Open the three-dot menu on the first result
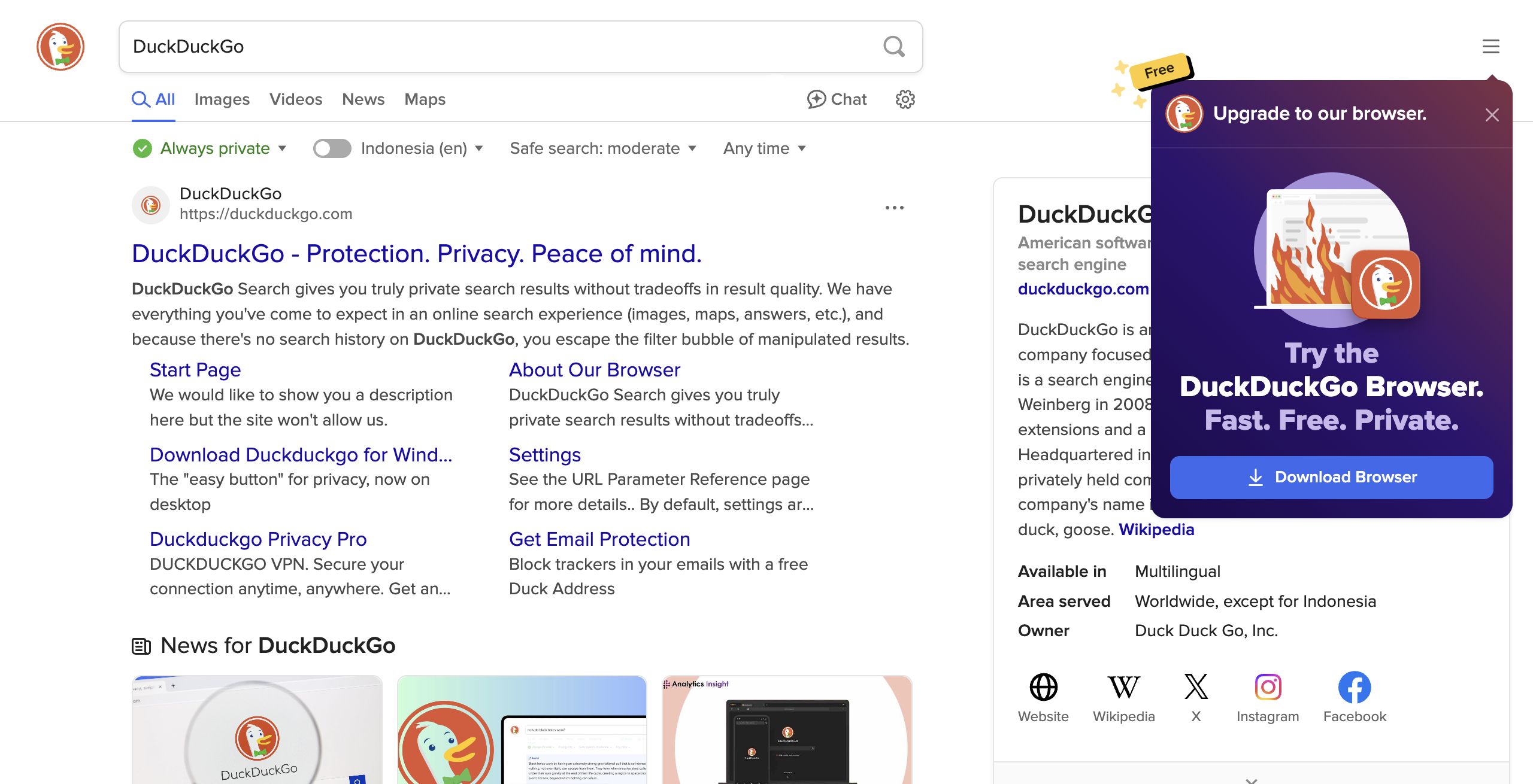The width and height of the screenshot is (1533, 784). [894, 207]
